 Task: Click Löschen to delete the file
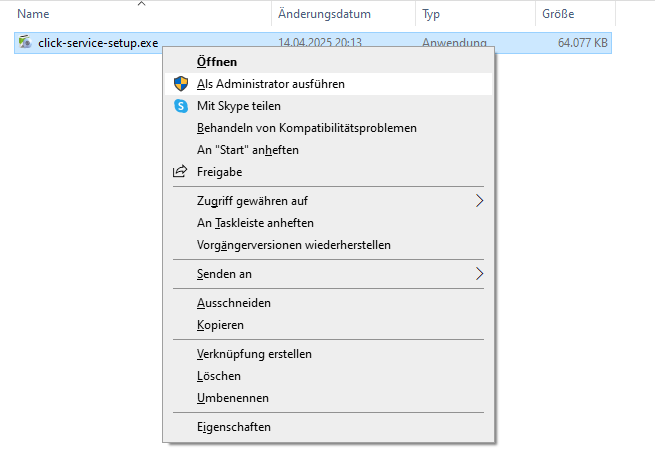click(x=328, y=376)
